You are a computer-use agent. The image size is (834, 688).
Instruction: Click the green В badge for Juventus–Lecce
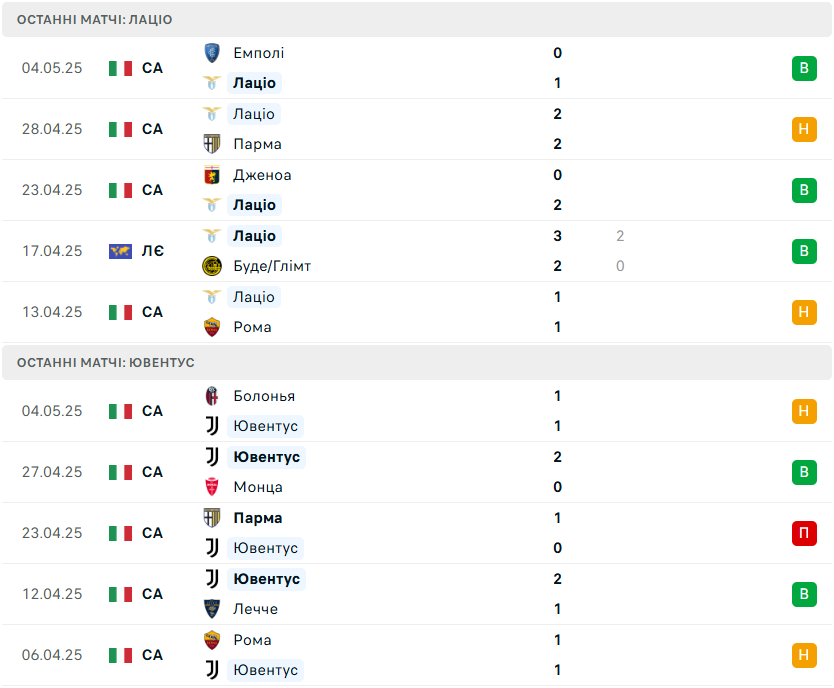(x=804, y=594)
